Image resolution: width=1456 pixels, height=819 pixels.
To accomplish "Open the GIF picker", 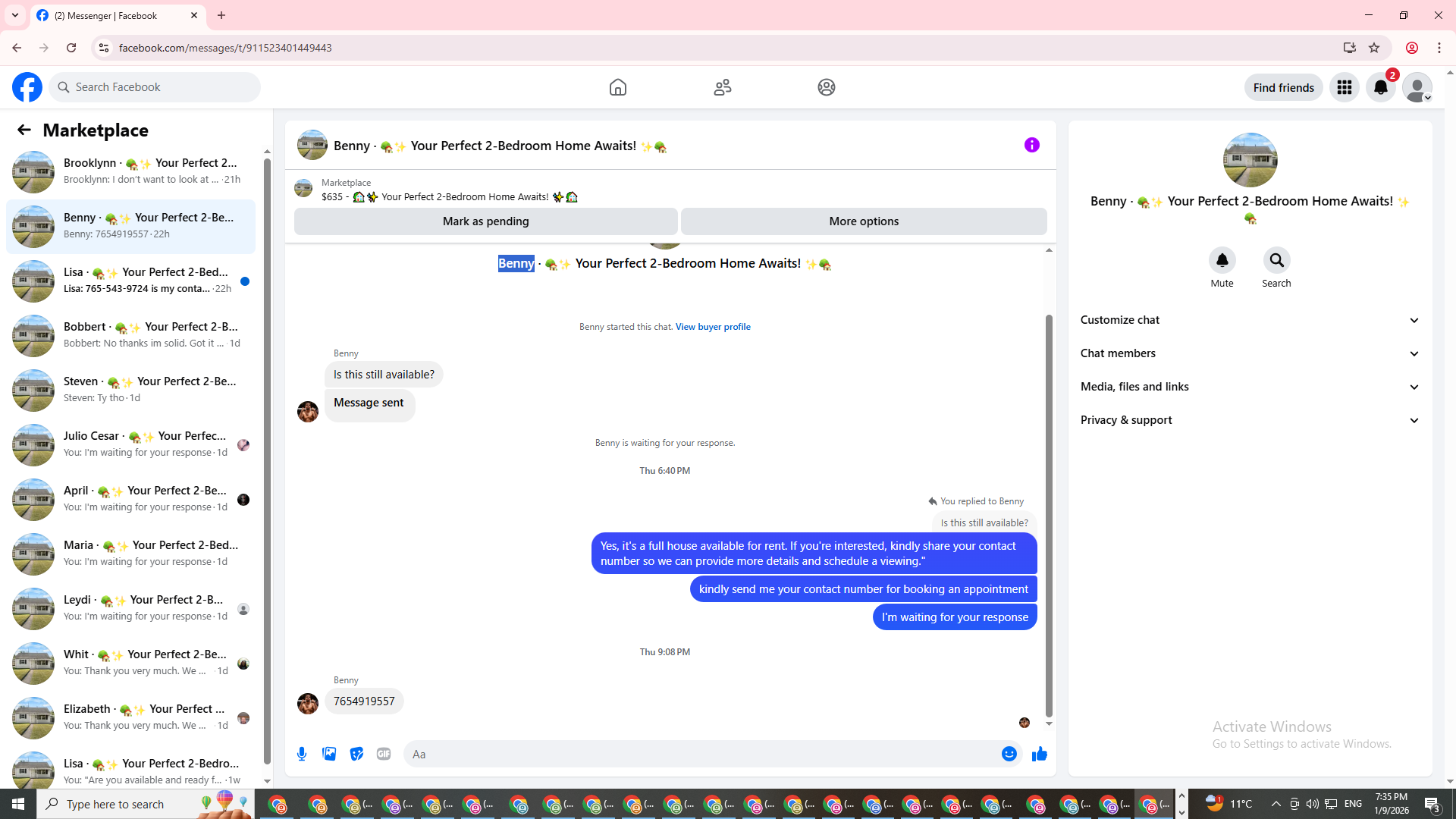I will pyautogui.click(x=384, y=754).
